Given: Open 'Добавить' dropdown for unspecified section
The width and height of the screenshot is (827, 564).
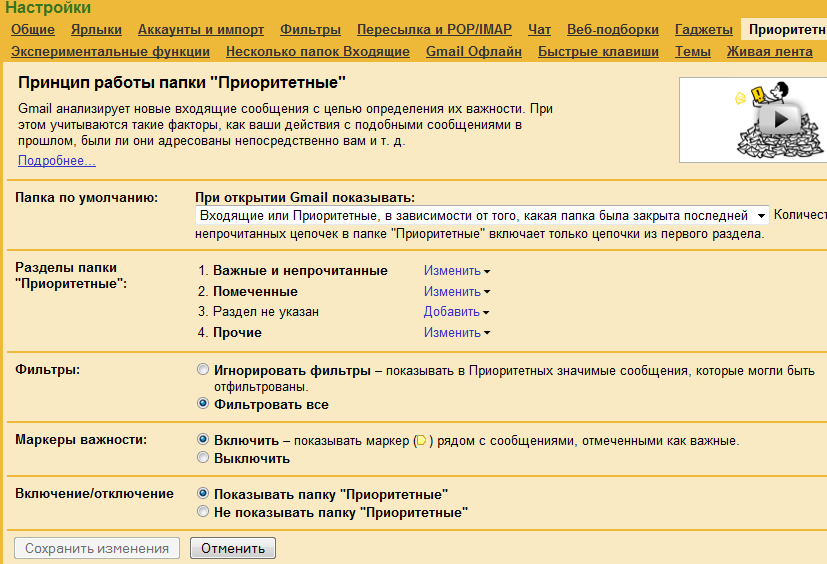Looking at the screenshot, I should point(457,312).
